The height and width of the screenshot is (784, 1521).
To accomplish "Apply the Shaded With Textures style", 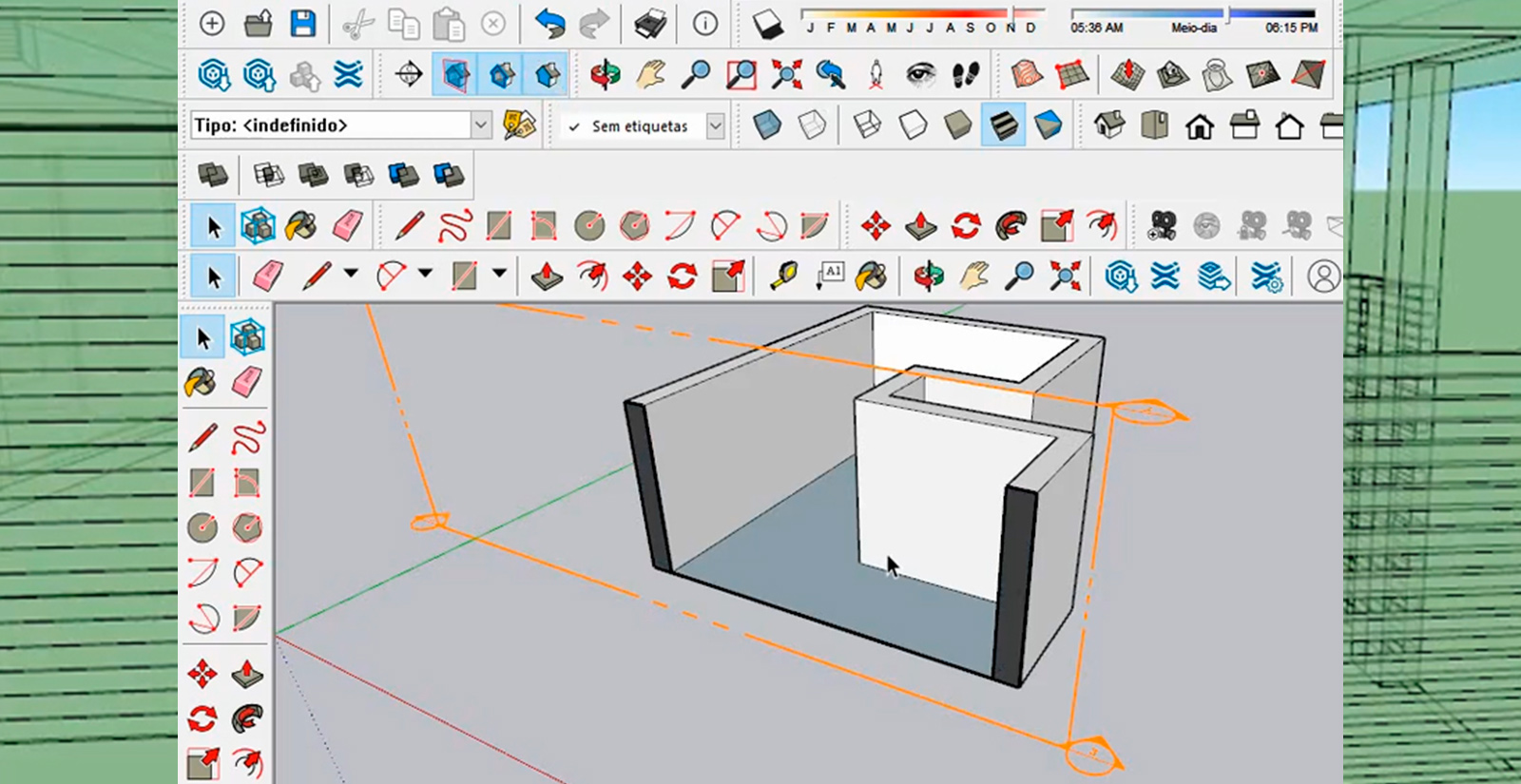I will click(1003, 125).
